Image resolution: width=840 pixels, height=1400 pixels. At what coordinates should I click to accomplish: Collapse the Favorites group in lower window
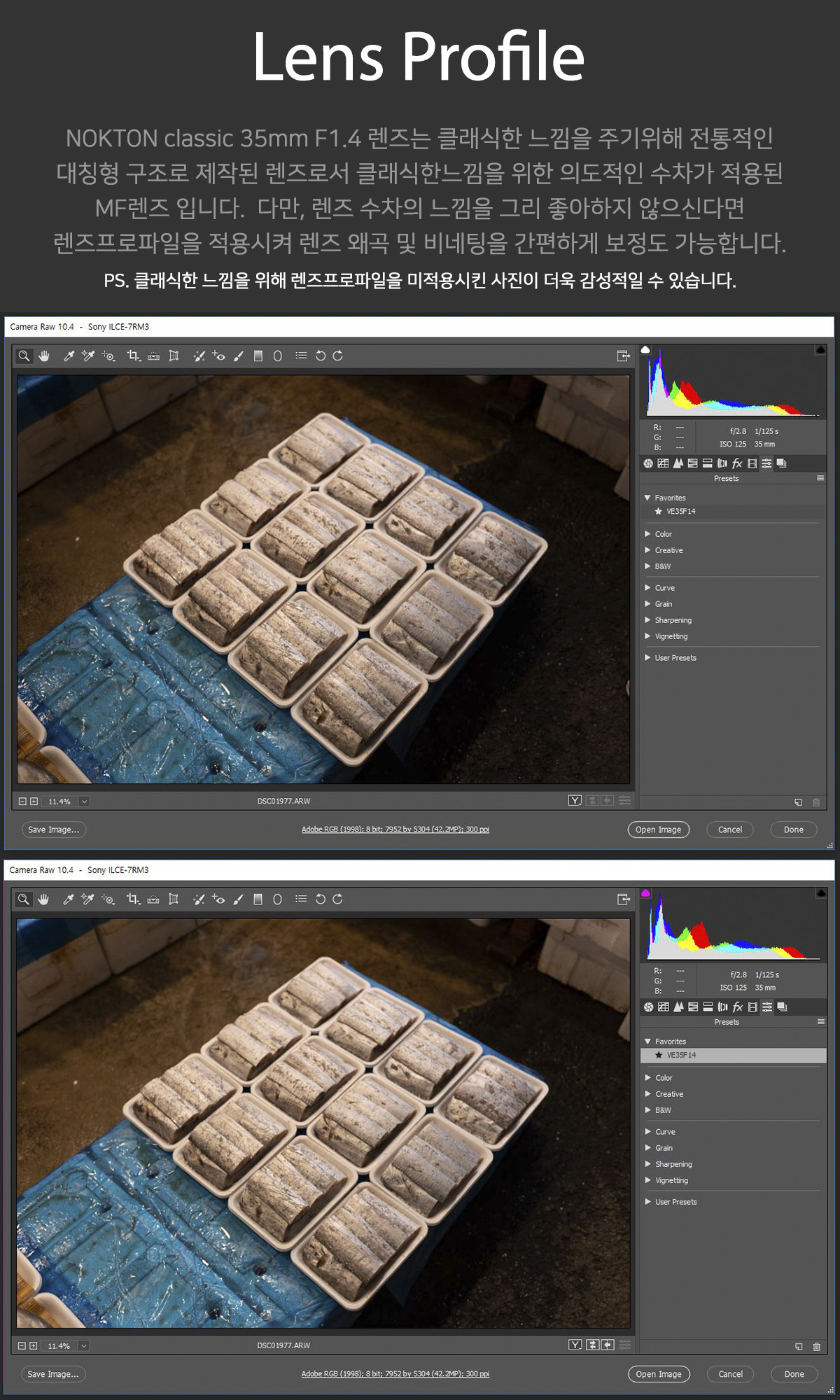click(647, 1042)
